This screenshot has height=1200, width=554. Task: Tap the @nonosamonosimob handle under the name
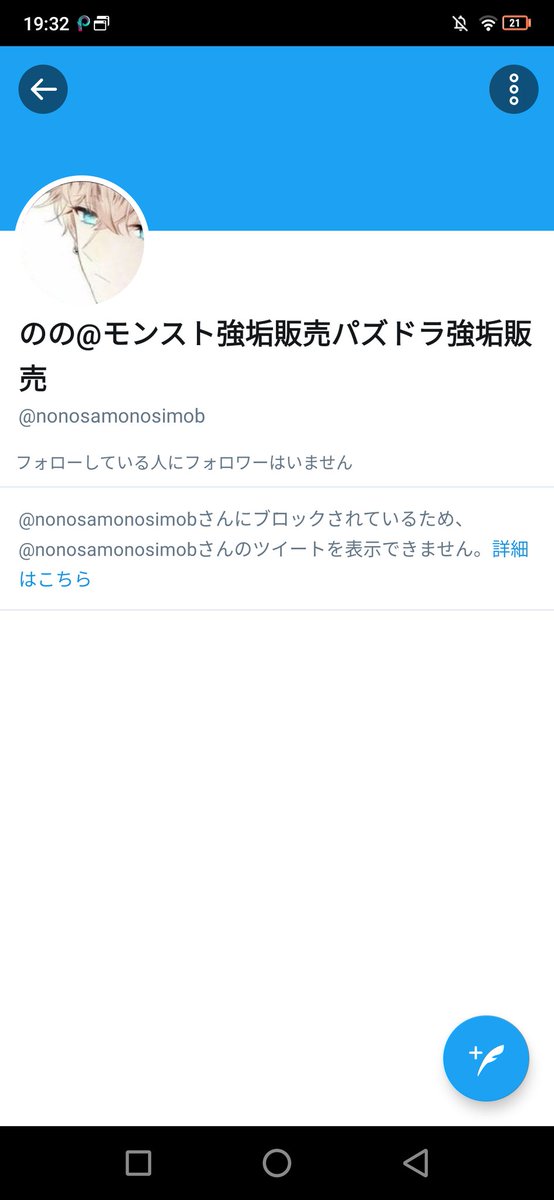(x=112, y=416)
